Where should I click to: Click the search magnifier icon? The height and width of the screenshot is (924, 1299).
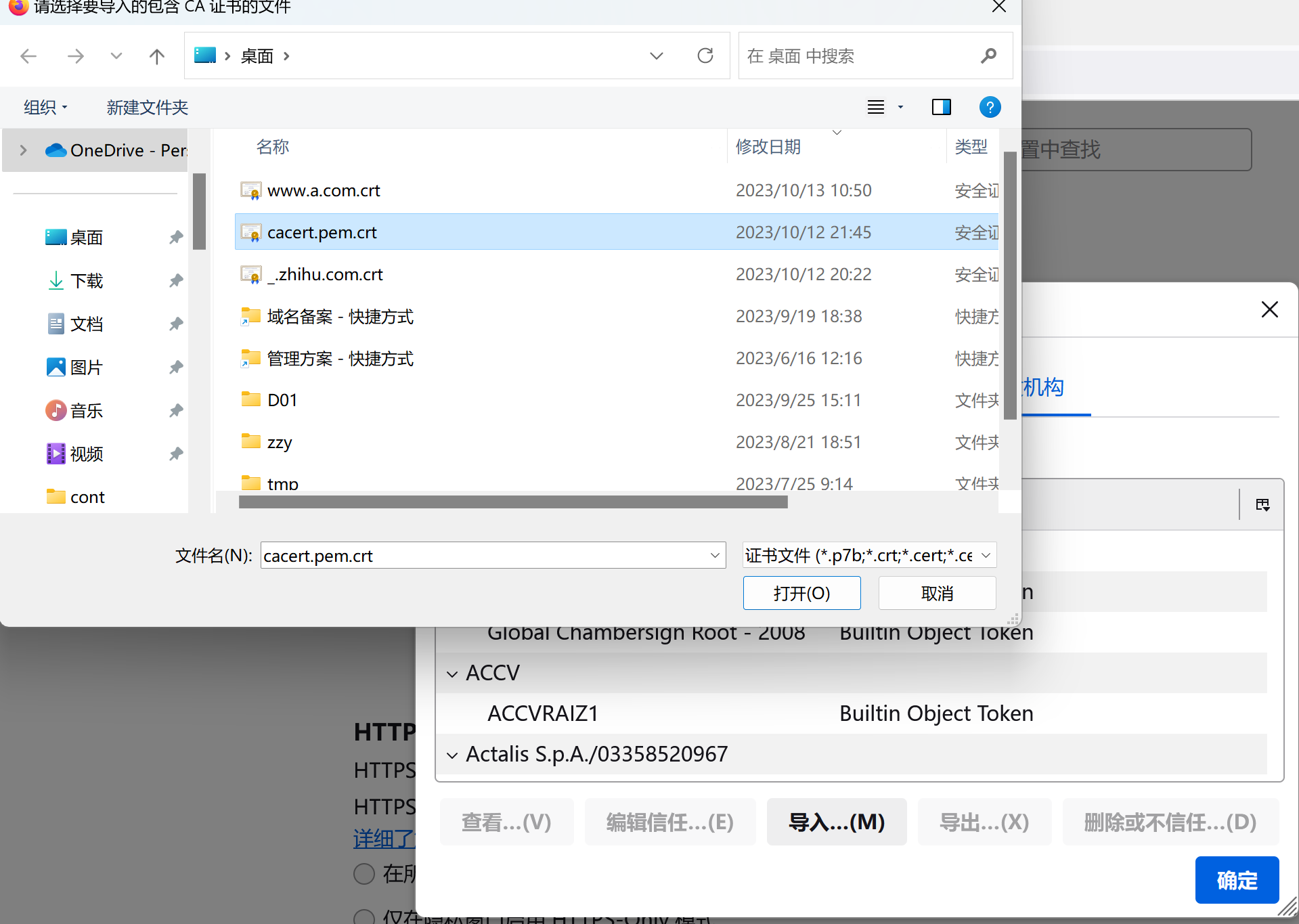pos(988,56)
